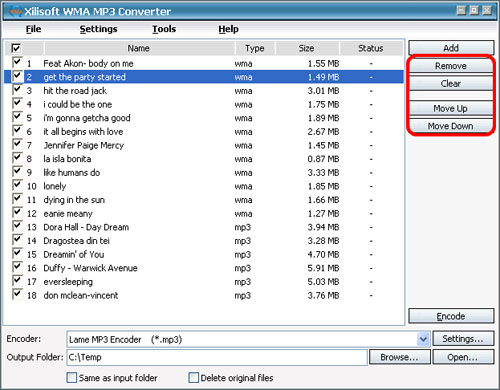The image size is (500, 390).
Task: Uncheck the la isla bonita checkbox
Action: [17, 158]
